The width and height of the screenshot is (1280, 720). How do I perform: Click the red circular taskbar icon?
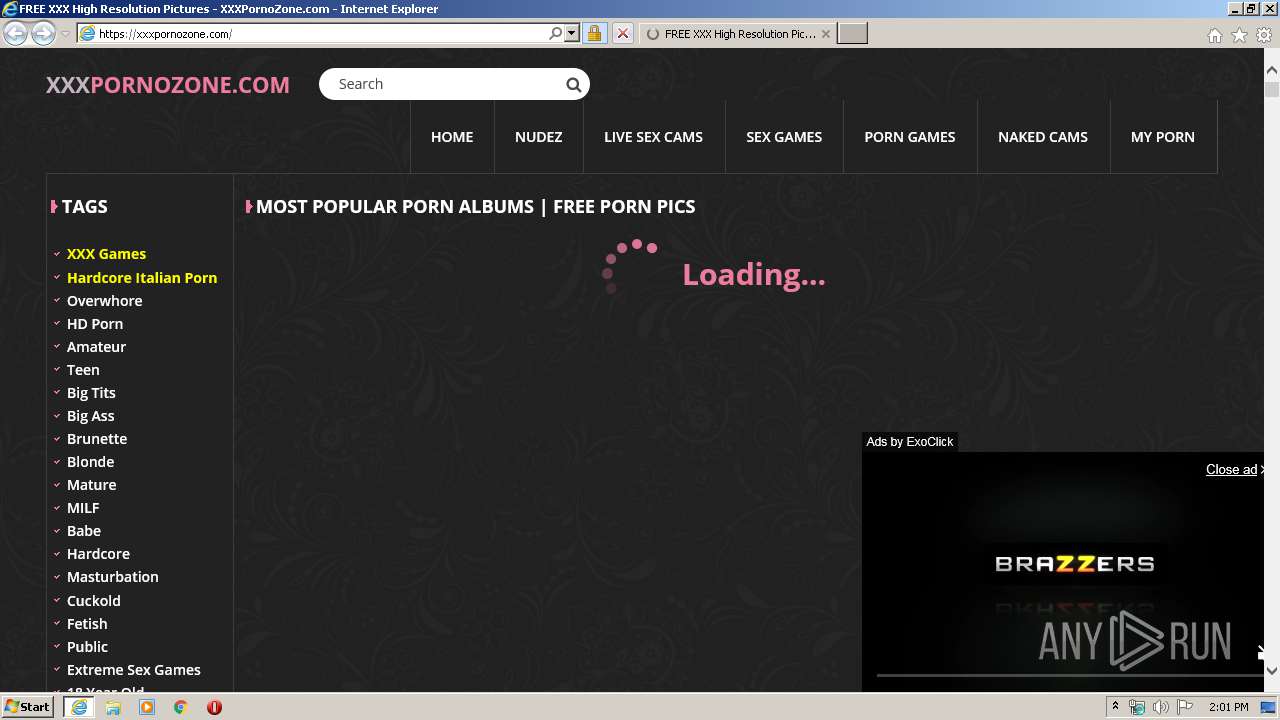coord(214,707)
